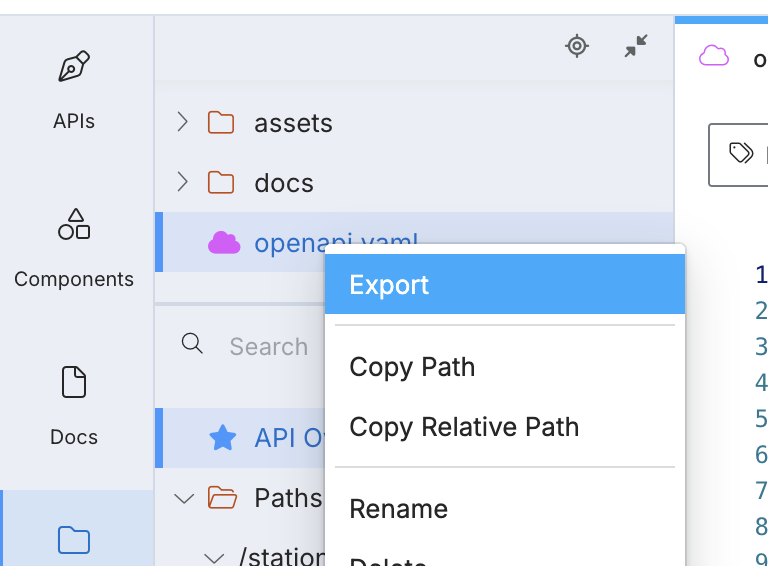Choose Rename from the context menu
Screen dimensions: 768x566
(398, 509)
